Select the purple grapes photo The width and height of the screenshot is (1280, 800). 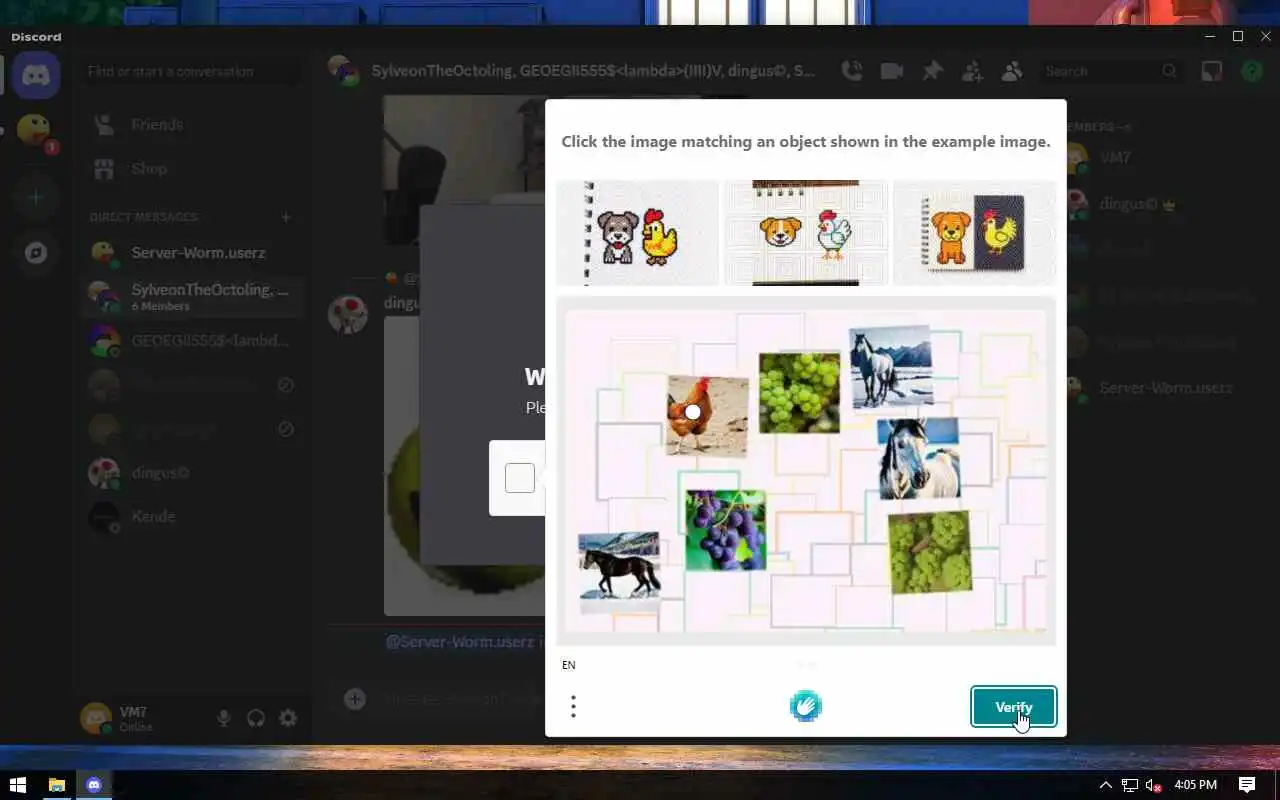(x=726, y=530)
